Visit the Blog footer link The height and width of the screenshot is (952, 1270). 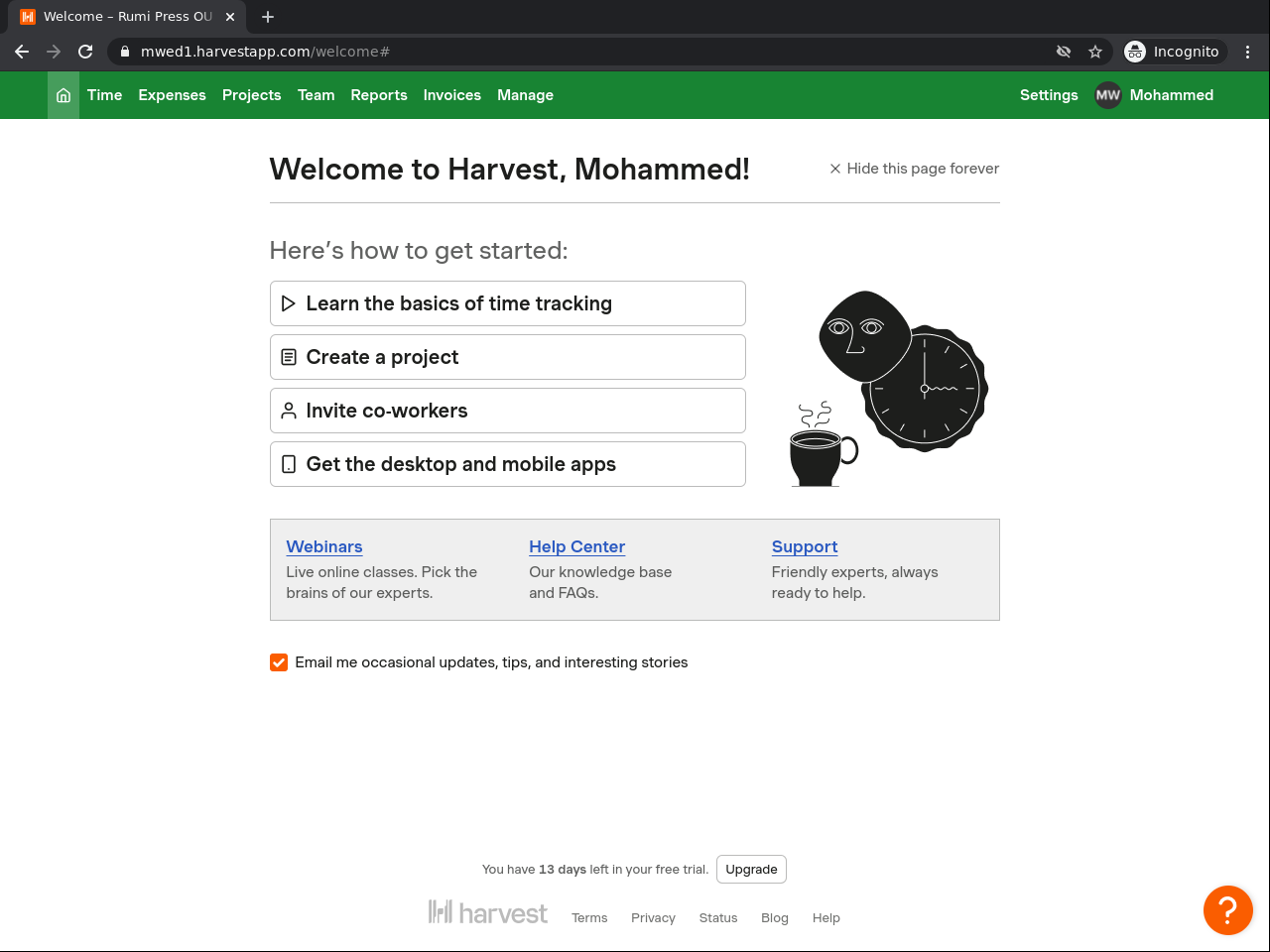[x=775, y=918]
